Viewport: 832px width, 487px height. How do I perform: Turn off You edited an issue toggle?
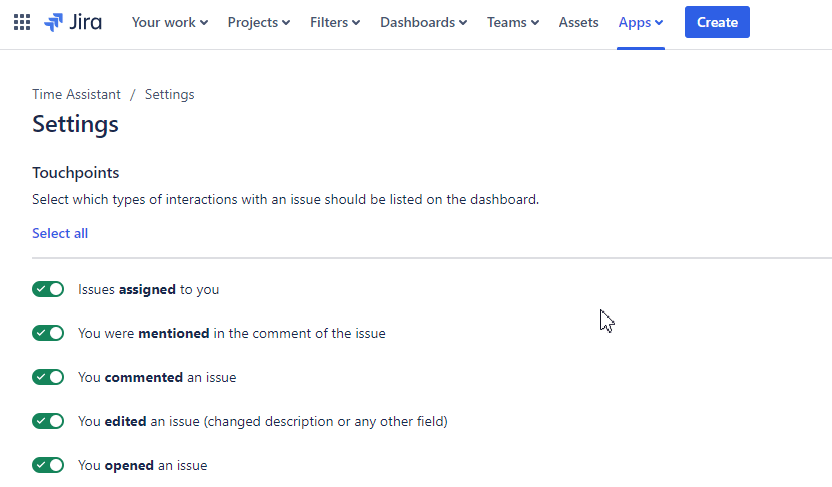tap(48, 421)
